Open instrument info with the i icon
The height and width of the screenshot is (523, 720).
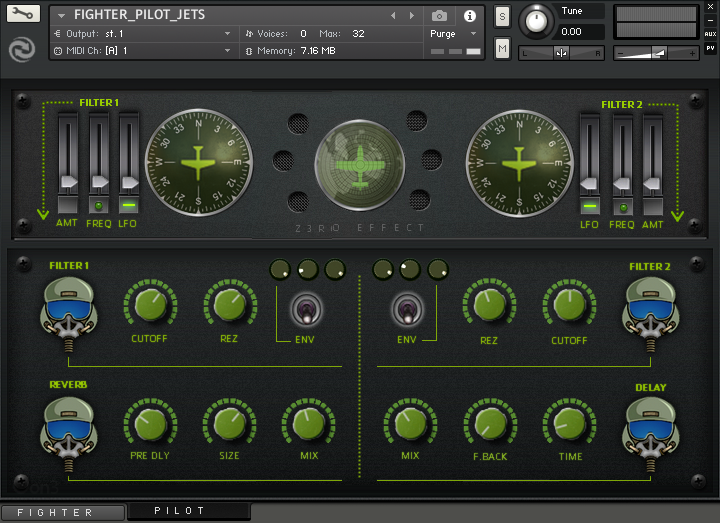click(x=470, y=16)
